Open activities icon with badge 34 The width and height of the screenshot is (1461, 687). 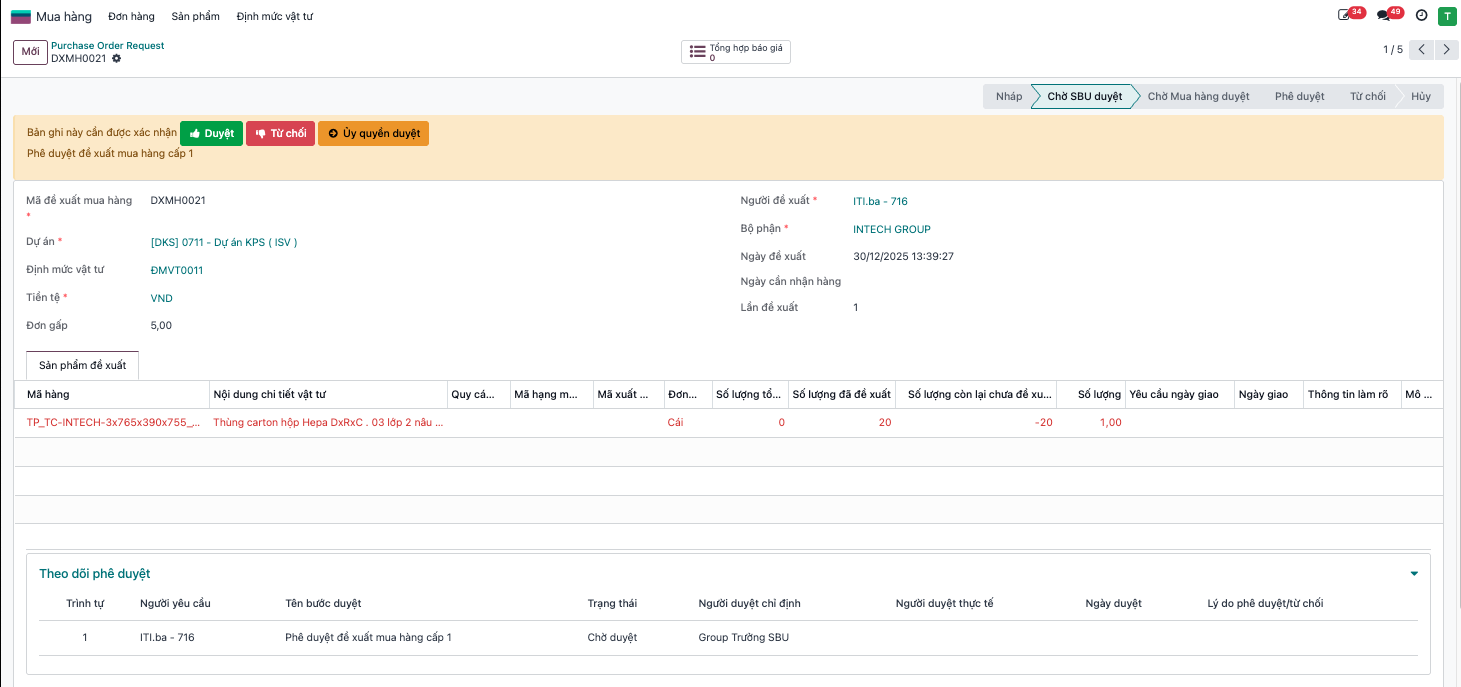(x=1345, y=16)
